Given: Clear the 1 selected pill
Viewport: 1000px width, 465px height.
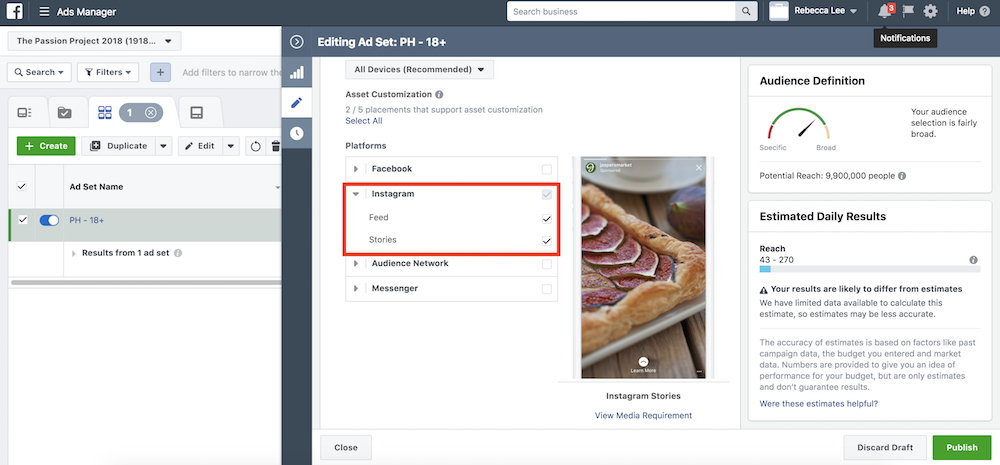Looking at the screenshot, I should coord(151,113).
